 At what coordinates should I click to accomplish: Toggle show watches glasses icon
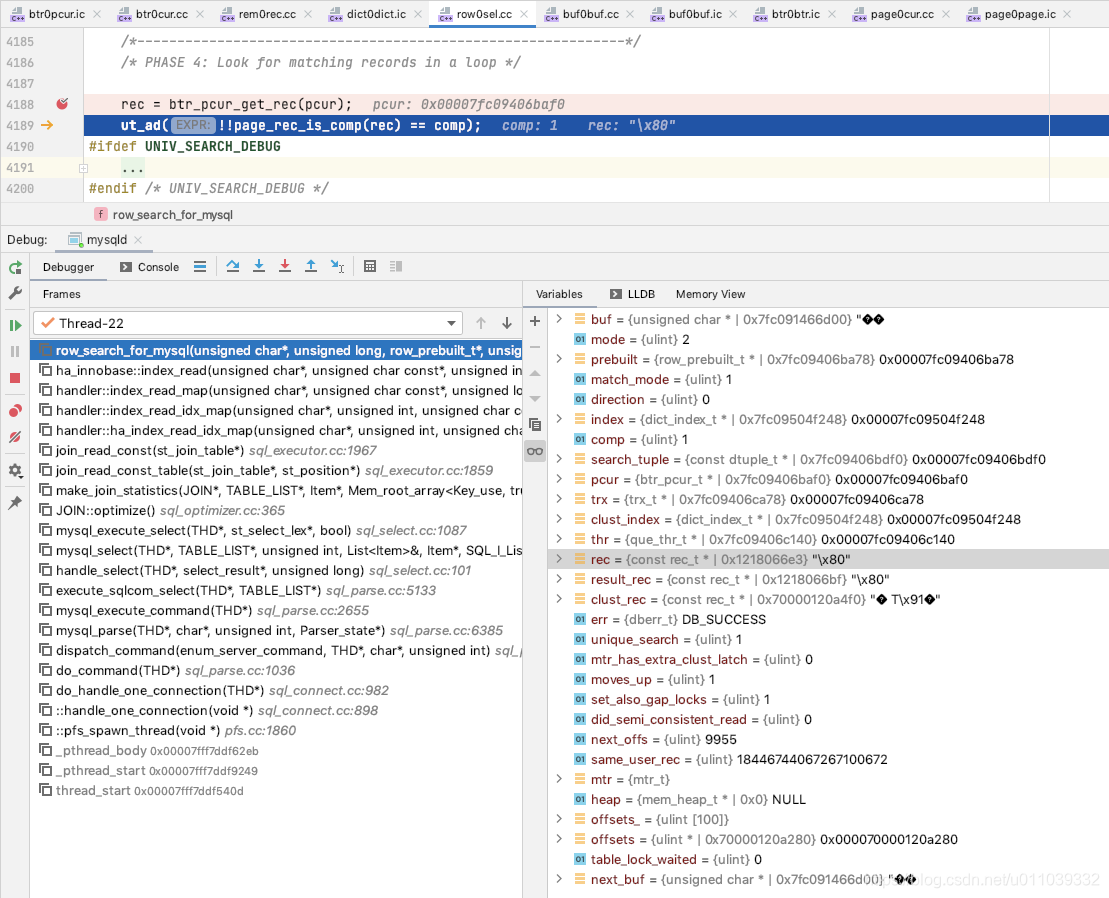click(x=535, y=451)
